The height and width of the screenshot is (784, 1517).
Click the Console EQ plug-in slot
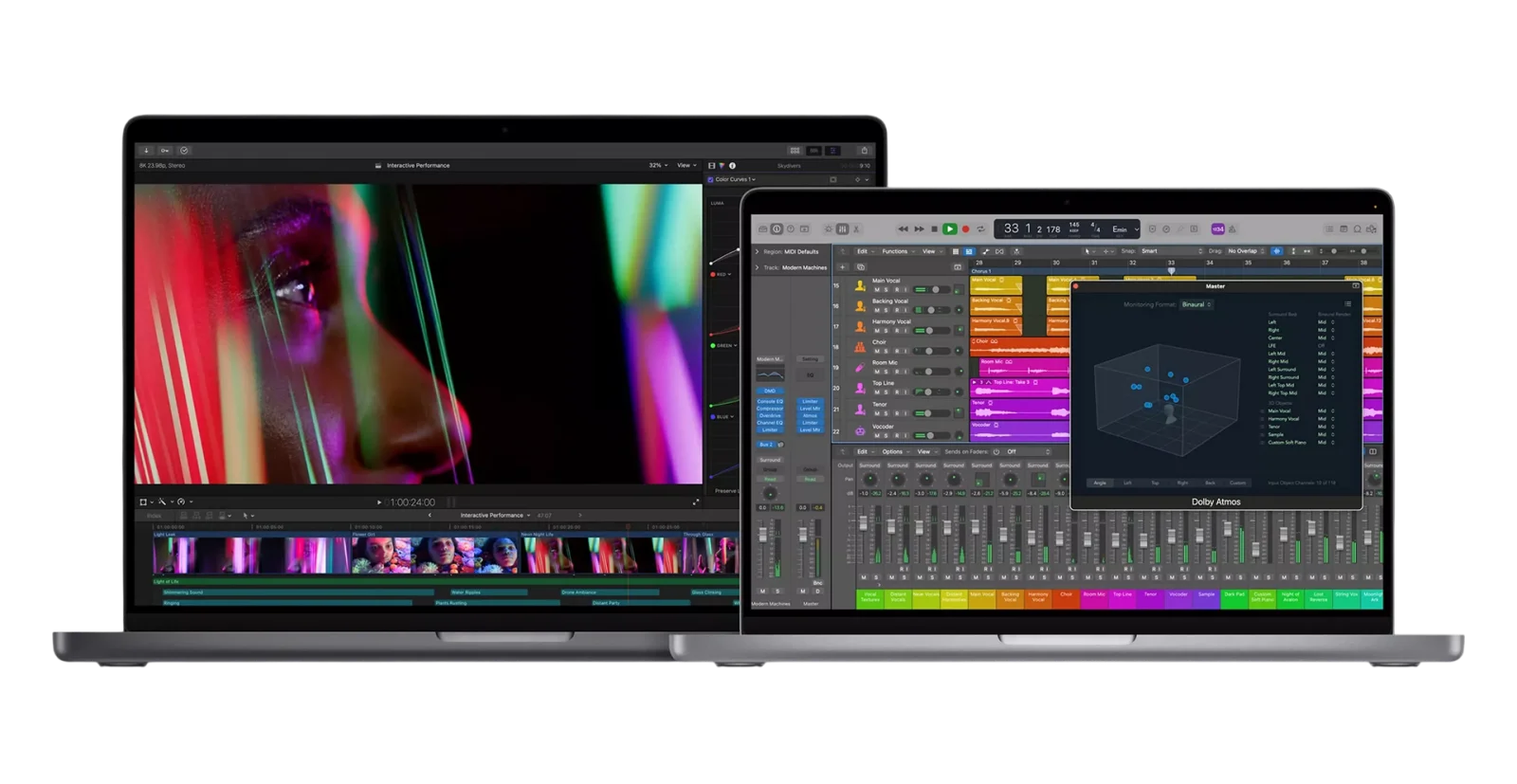click(x=770, y=402)
